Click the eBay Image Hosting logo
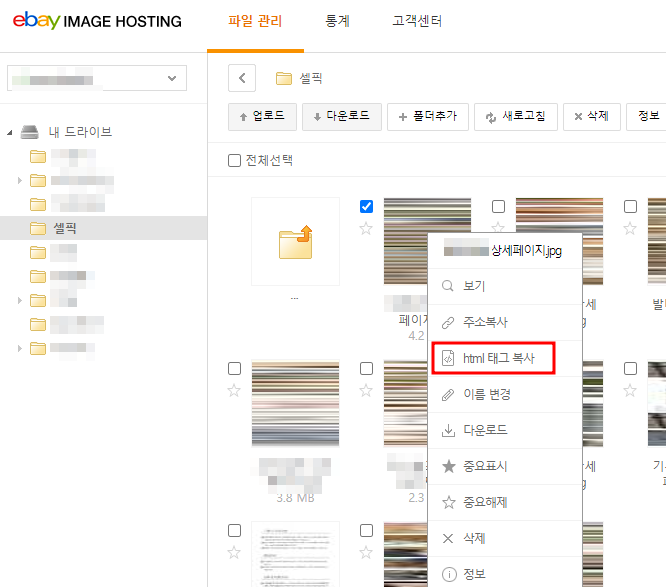Viewport: 666px width, 587px height. (x=97, y=20)
